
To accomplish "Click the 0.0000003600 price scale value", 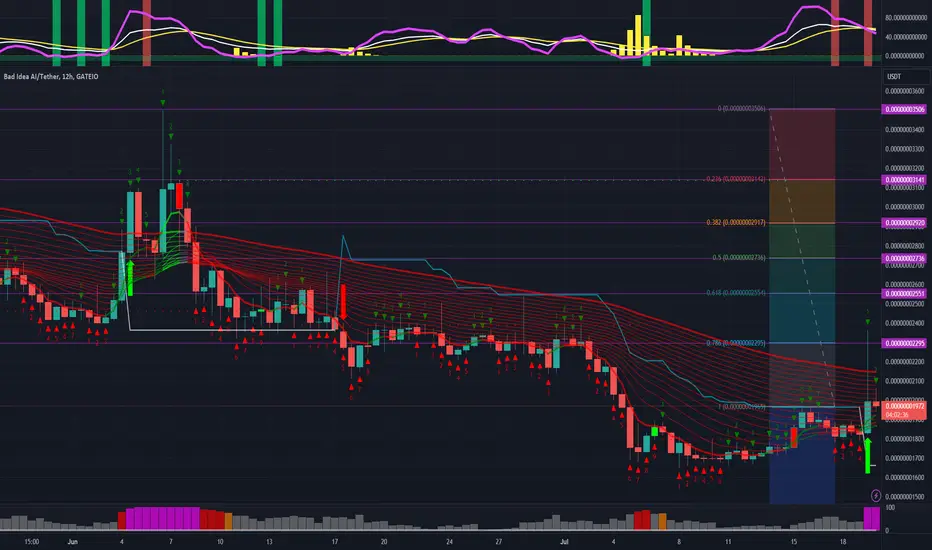I will tap(904, 91).
